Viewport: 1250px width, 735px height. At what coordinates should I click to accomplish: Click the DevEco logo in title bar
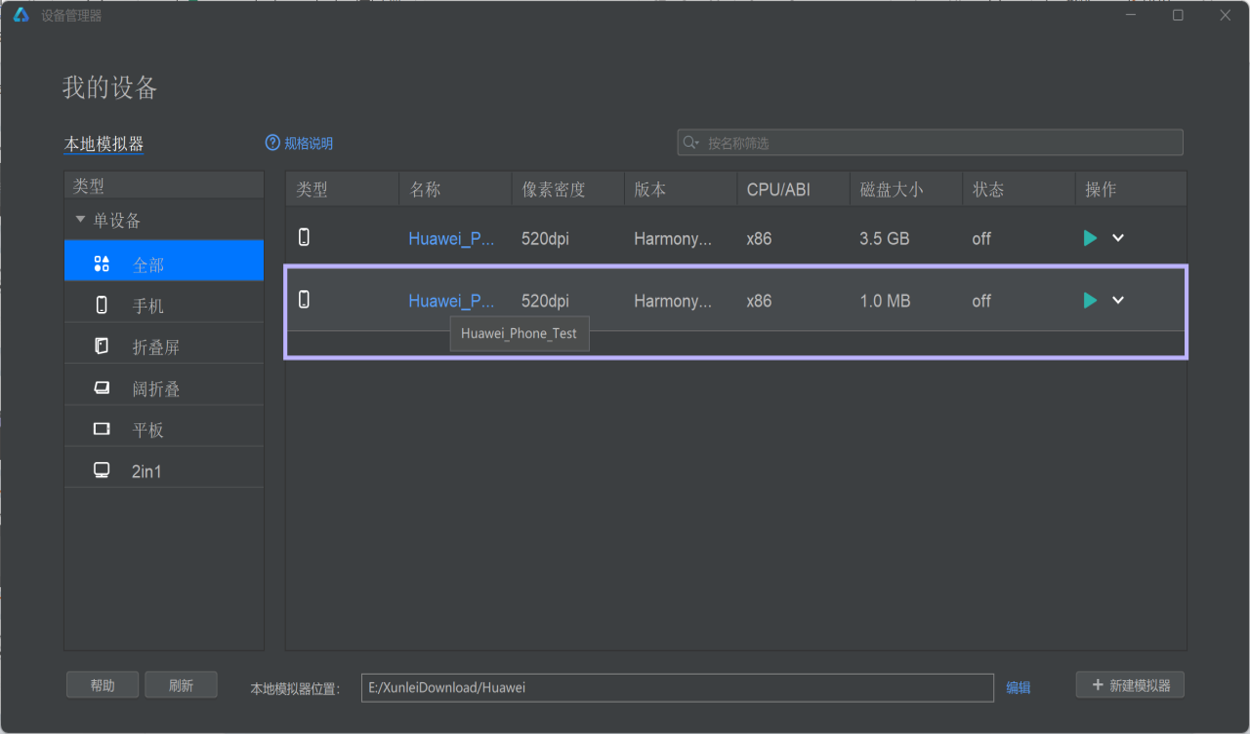pos(21,15)
